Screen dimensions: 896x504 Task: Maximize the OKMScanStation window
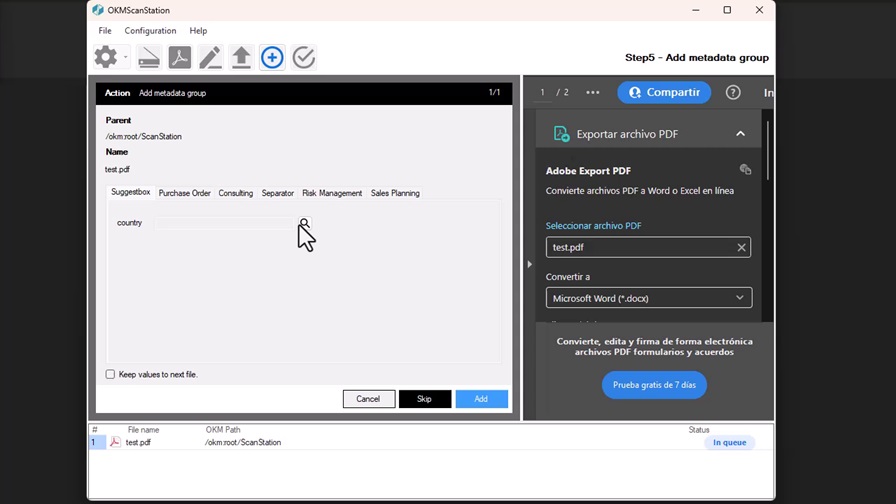point(727,10)
